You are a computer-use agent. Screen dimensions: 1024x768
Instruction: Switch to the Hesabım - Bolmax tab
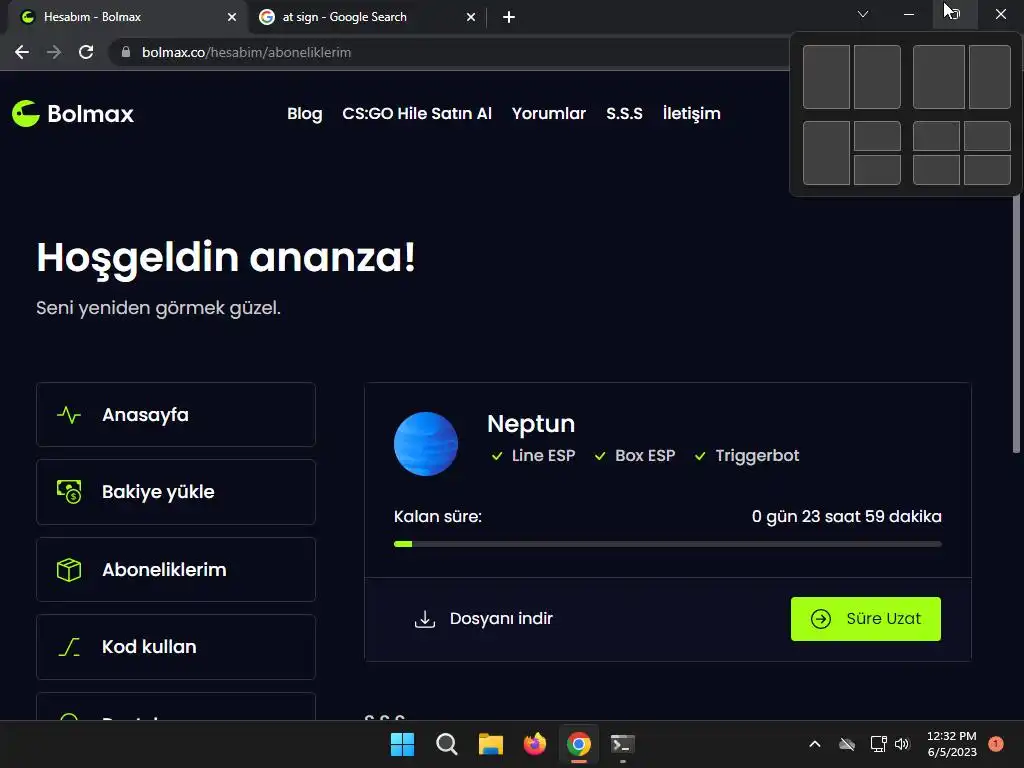tap(127, 17)
